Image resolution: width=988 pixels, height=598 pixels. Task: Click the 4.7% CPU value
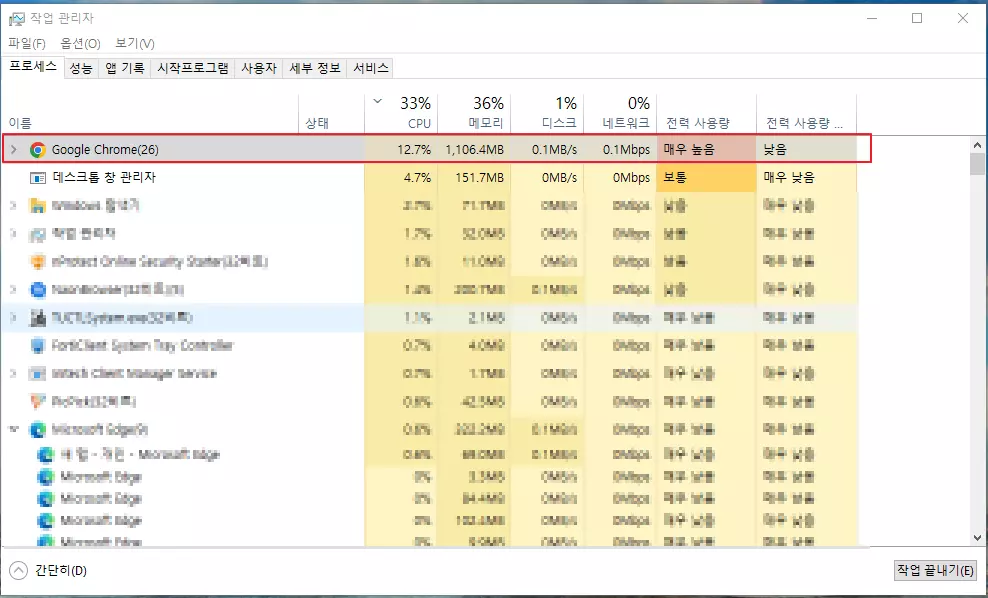tap(417, 178)
